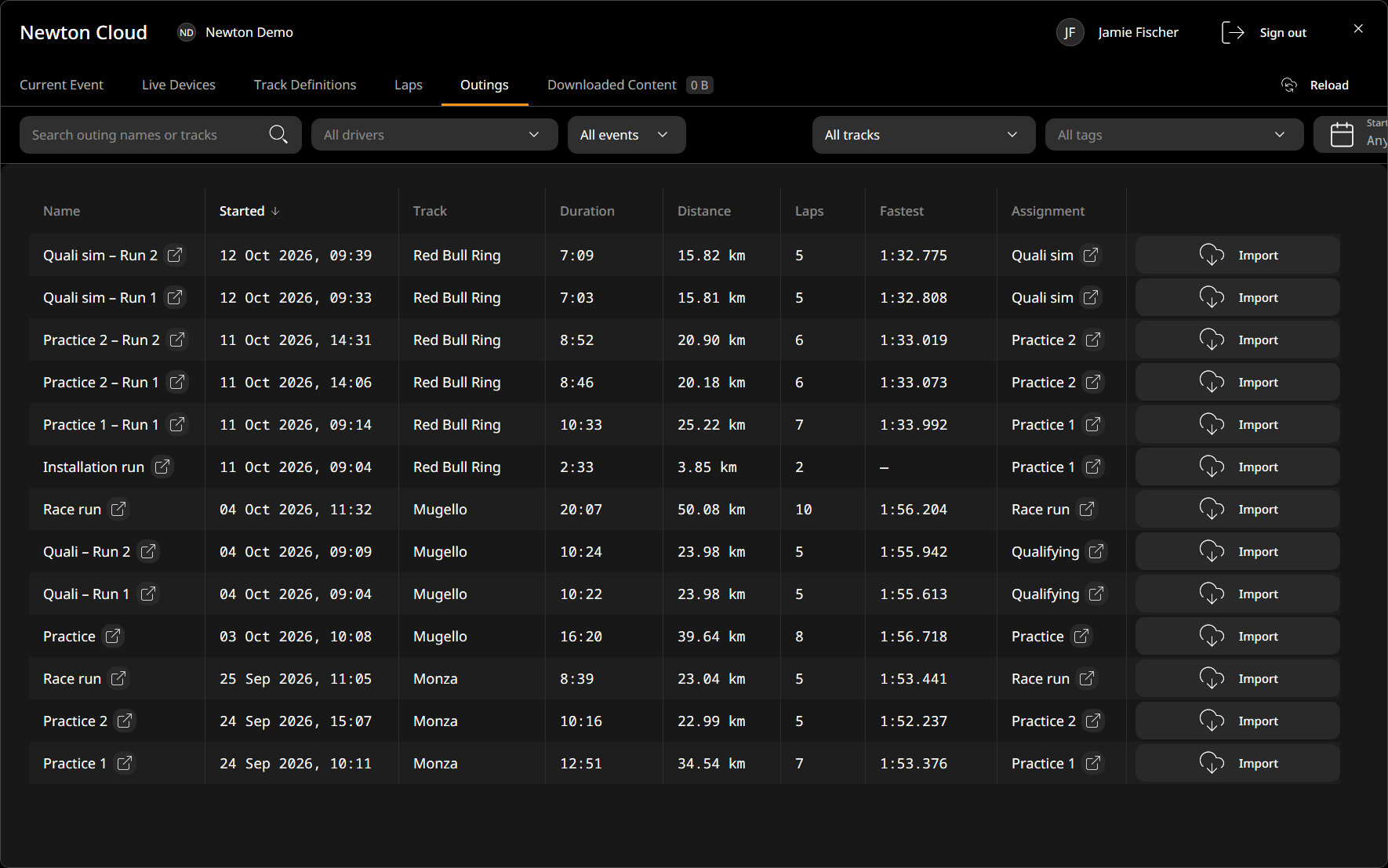Open external link icon for Quali sim – Run 2
1388x868 pixels.
click(175, 256)
